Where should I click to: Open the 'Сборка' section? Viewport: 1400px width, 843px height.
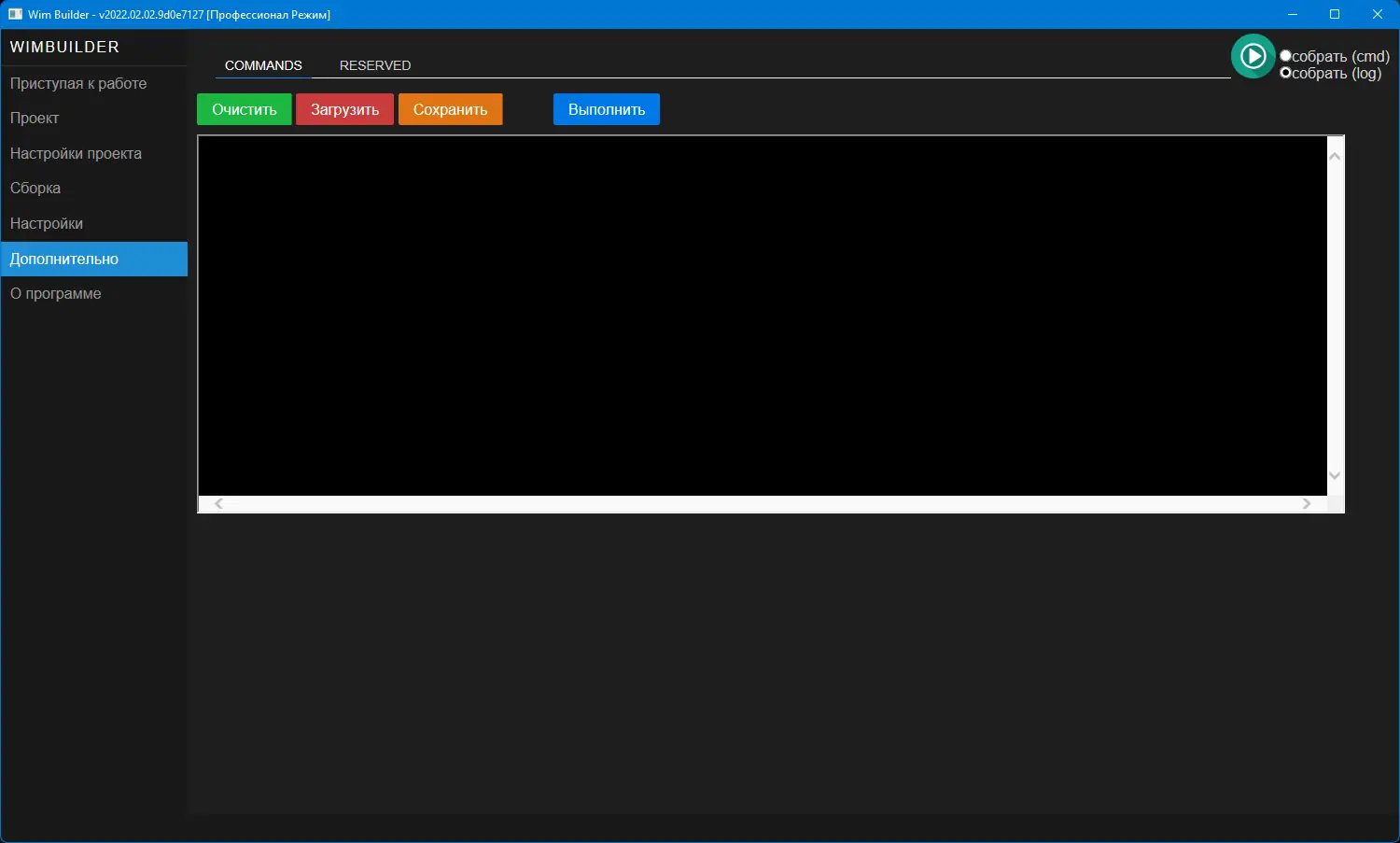coord(35,188)
